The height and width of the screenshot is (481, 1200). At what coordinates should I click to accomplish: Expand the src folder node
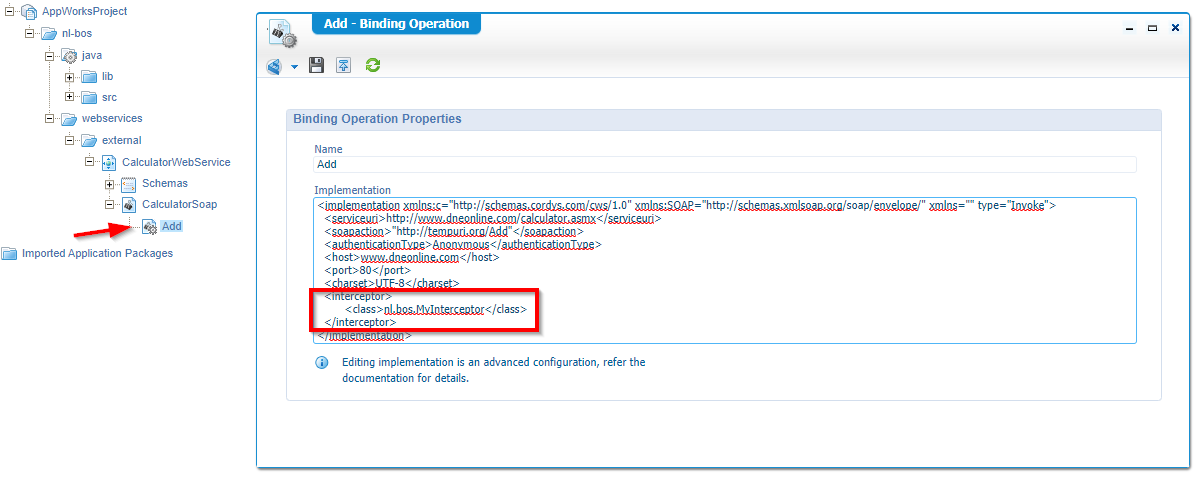coord(70,97)
